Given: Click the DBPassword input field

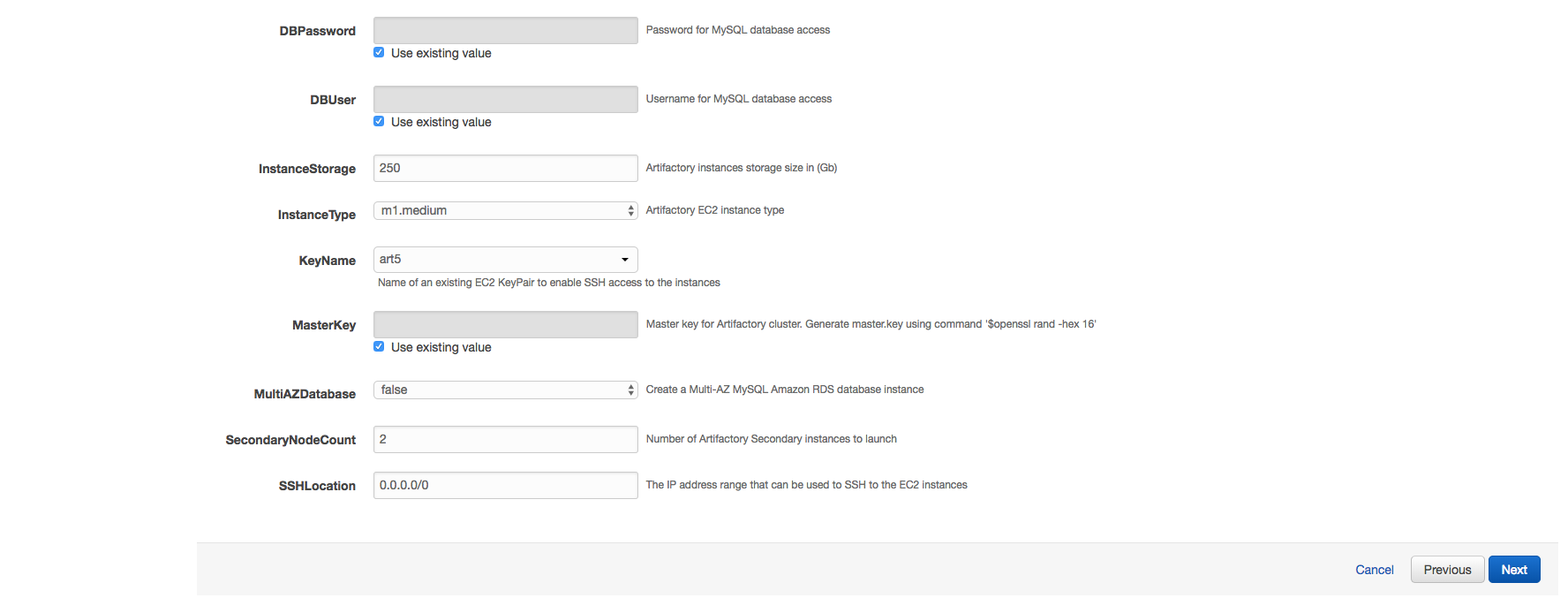Looking at the screenshot, I should point(505,30).
